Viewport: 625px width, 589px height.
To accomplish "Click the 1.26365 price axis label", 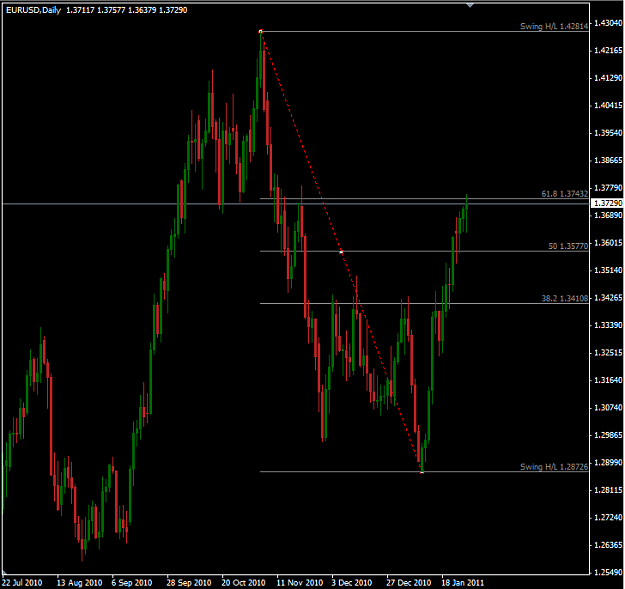I will click(608, 545).
